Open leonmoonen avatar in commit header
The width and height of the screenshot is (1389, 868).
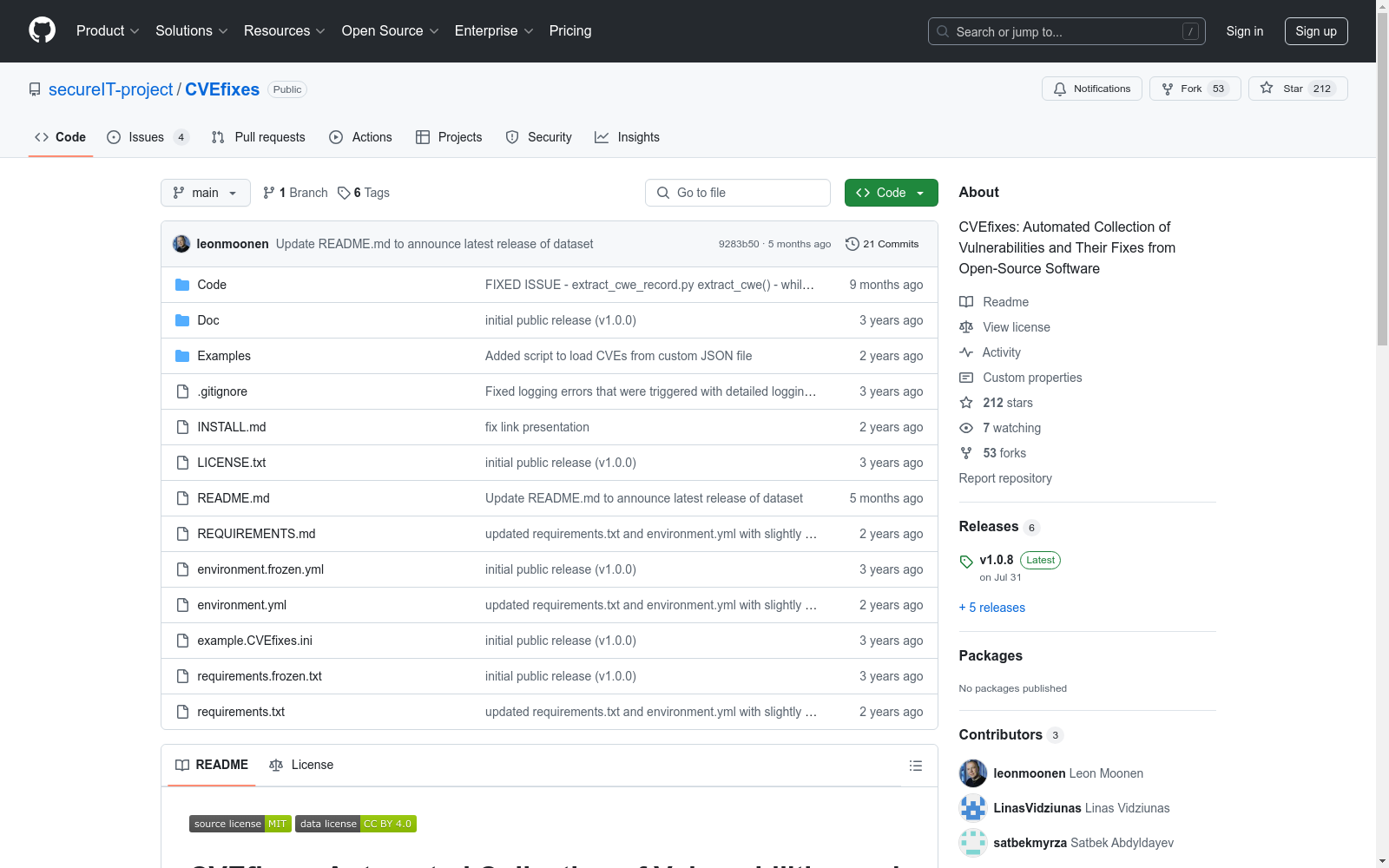click(x=181, y=244)
